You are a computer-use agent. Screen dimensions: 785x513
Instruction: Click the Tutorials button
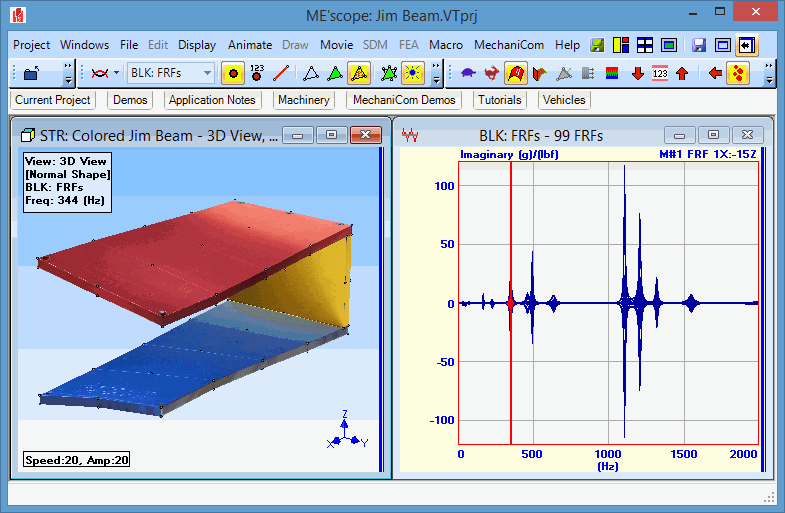(x=499, y=100)
